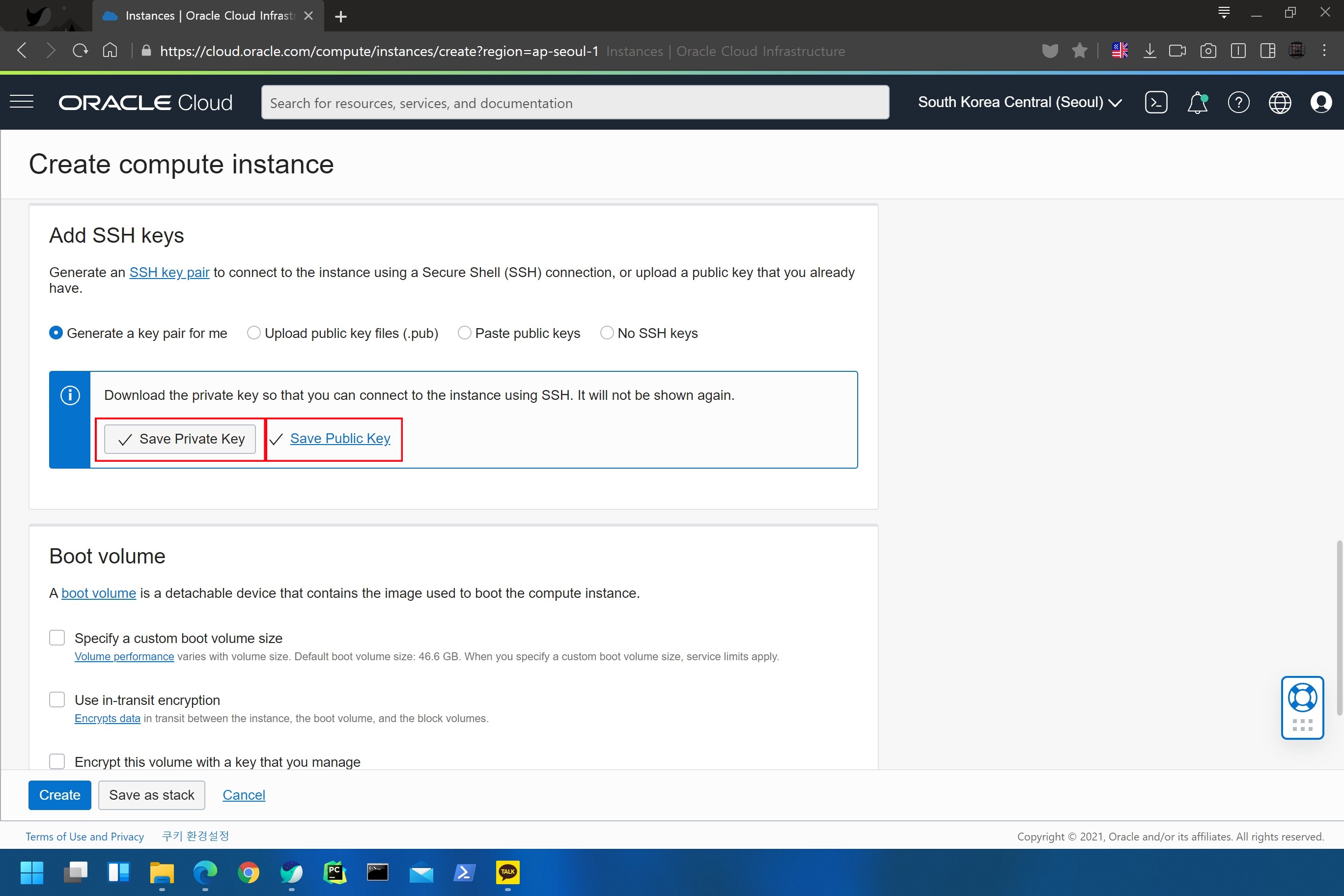Select the Paste public keys option
This screenshot has height=896, width=1344.
click(465, 333)
